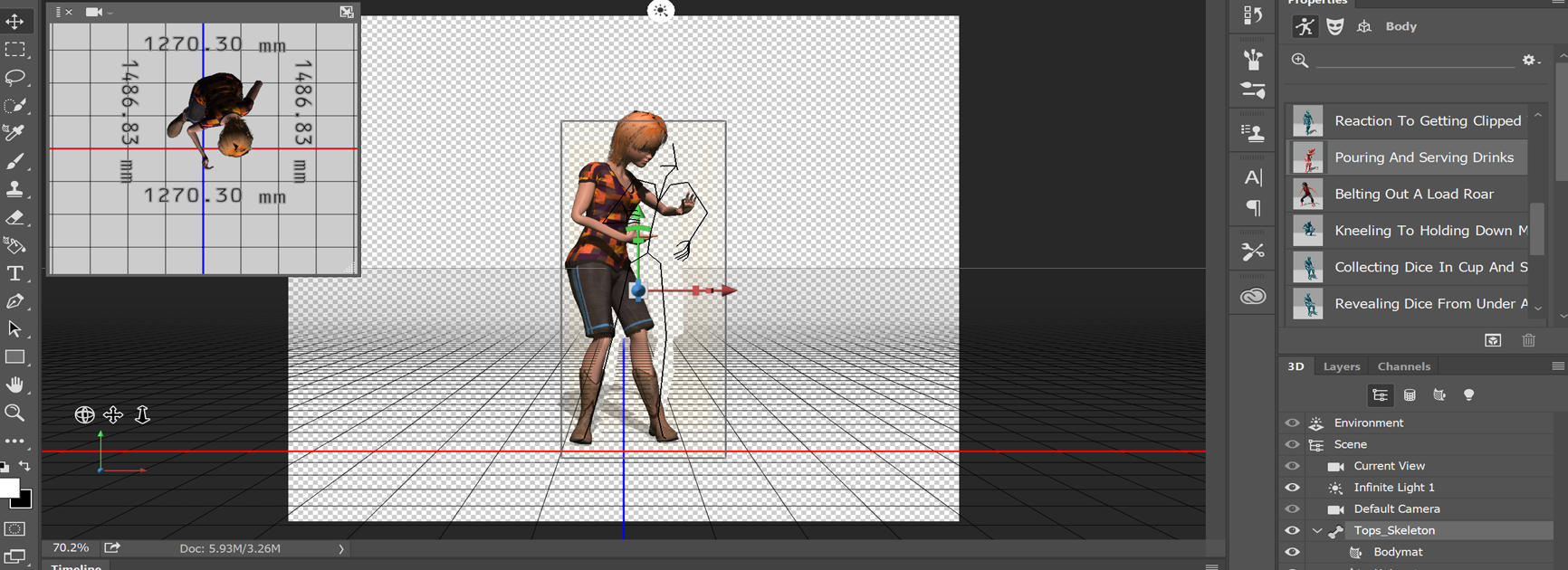Image resolution: width=1568 pixels, height=570 pixels.
Task: Select the Lasso tool
Action: pos(15,78)
